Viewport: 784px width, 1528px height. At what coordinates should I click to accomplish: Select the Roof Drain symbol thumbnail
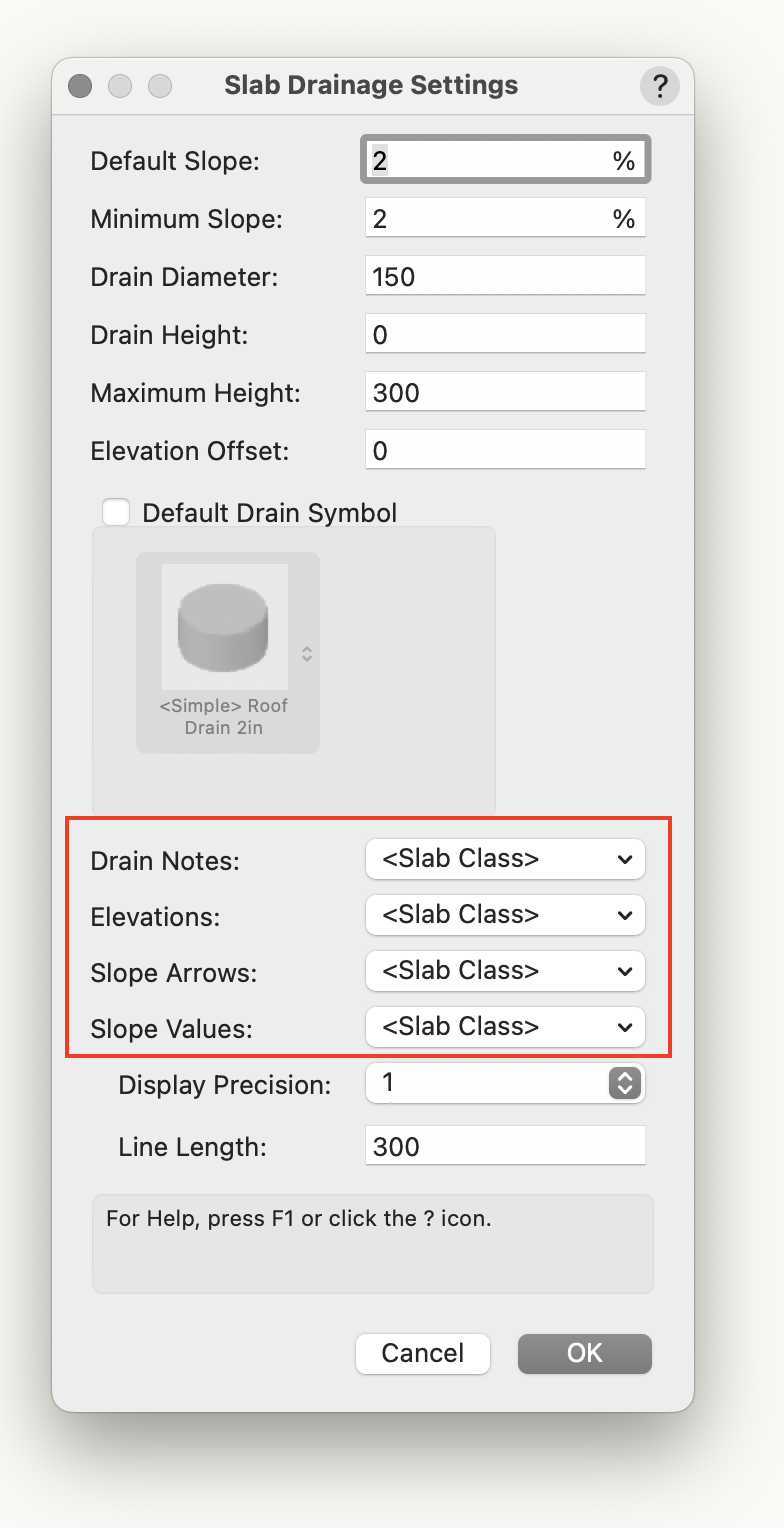click(x=225, y=620)
